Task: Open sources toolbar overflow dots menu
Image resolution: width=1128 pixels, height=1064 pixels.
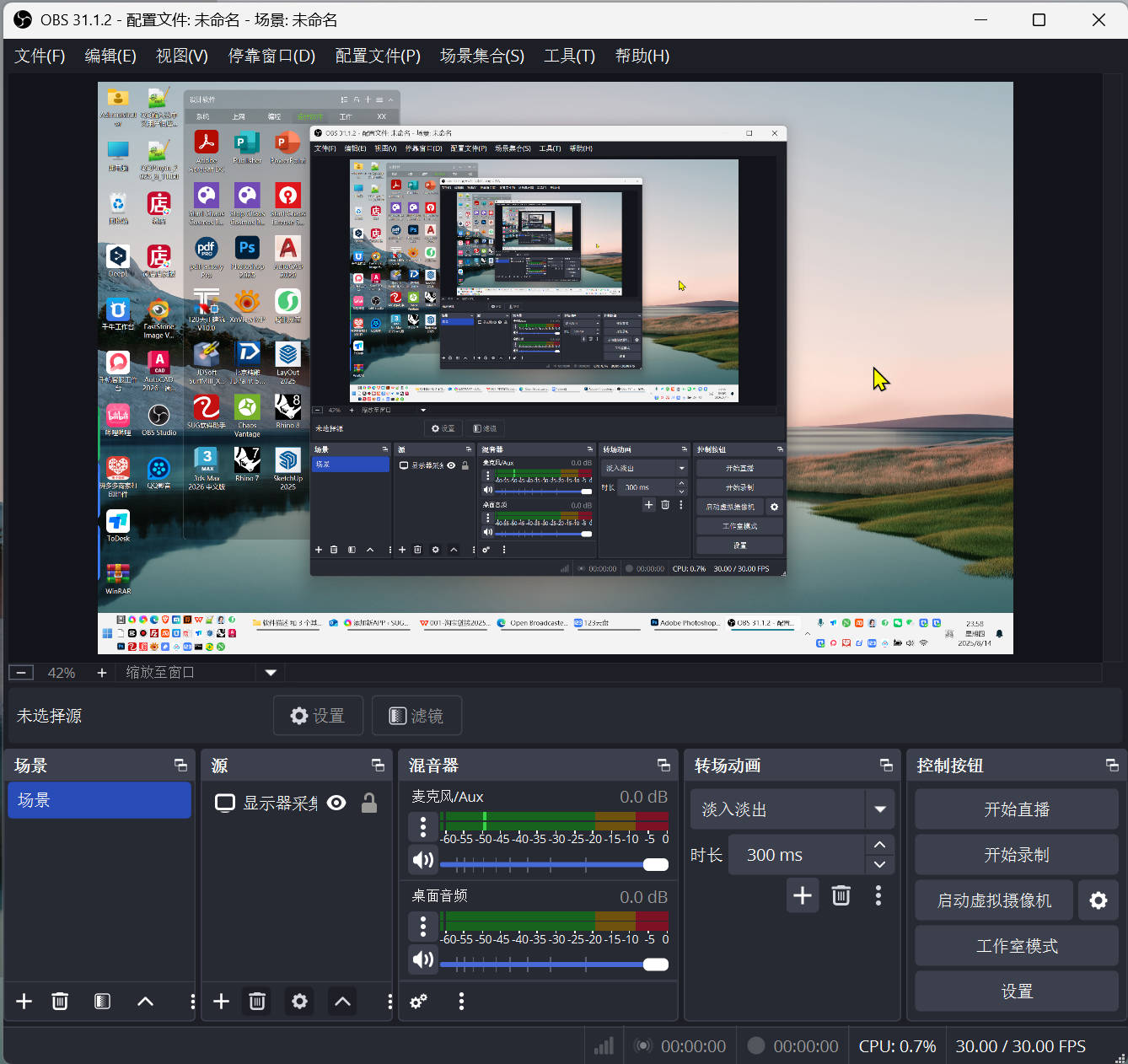Action: pos(389,1001)
